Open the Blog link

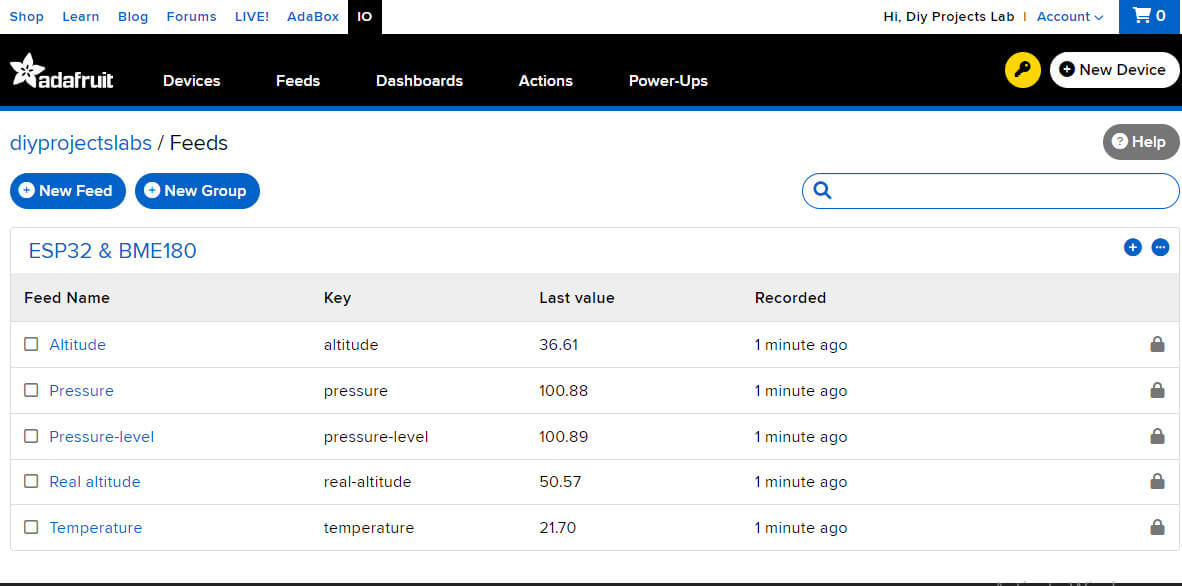pyautogui.click(x=133, y=17)
